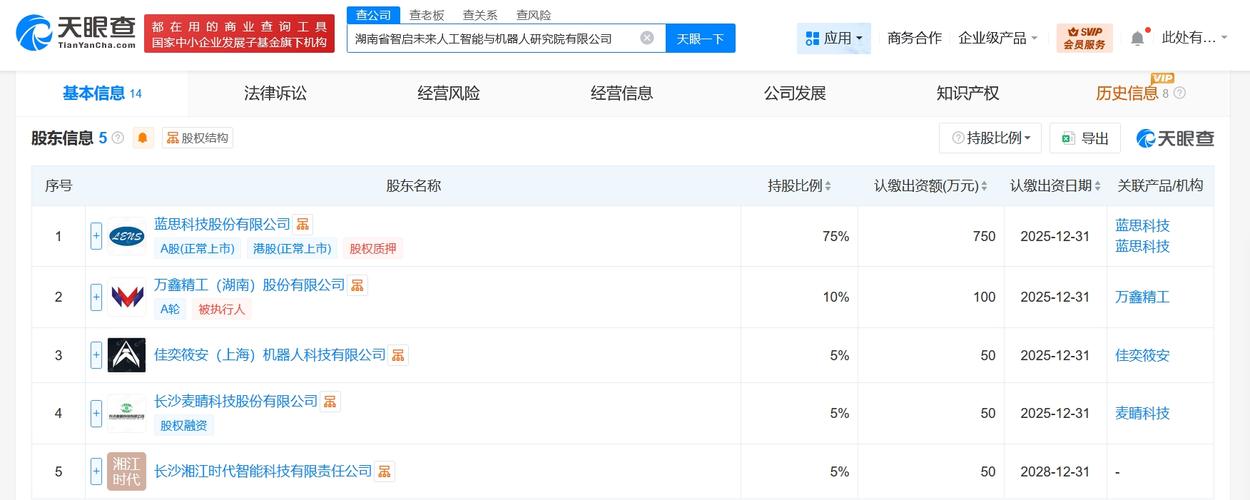Click the 股权结构 button
1250x500 pixels.
197,138
